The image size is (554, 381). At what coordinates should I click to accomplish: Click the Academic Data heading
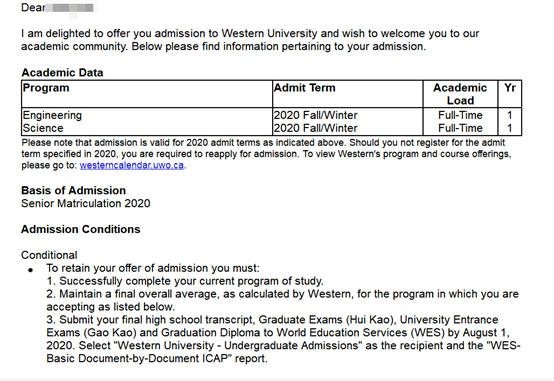[62, 72]
